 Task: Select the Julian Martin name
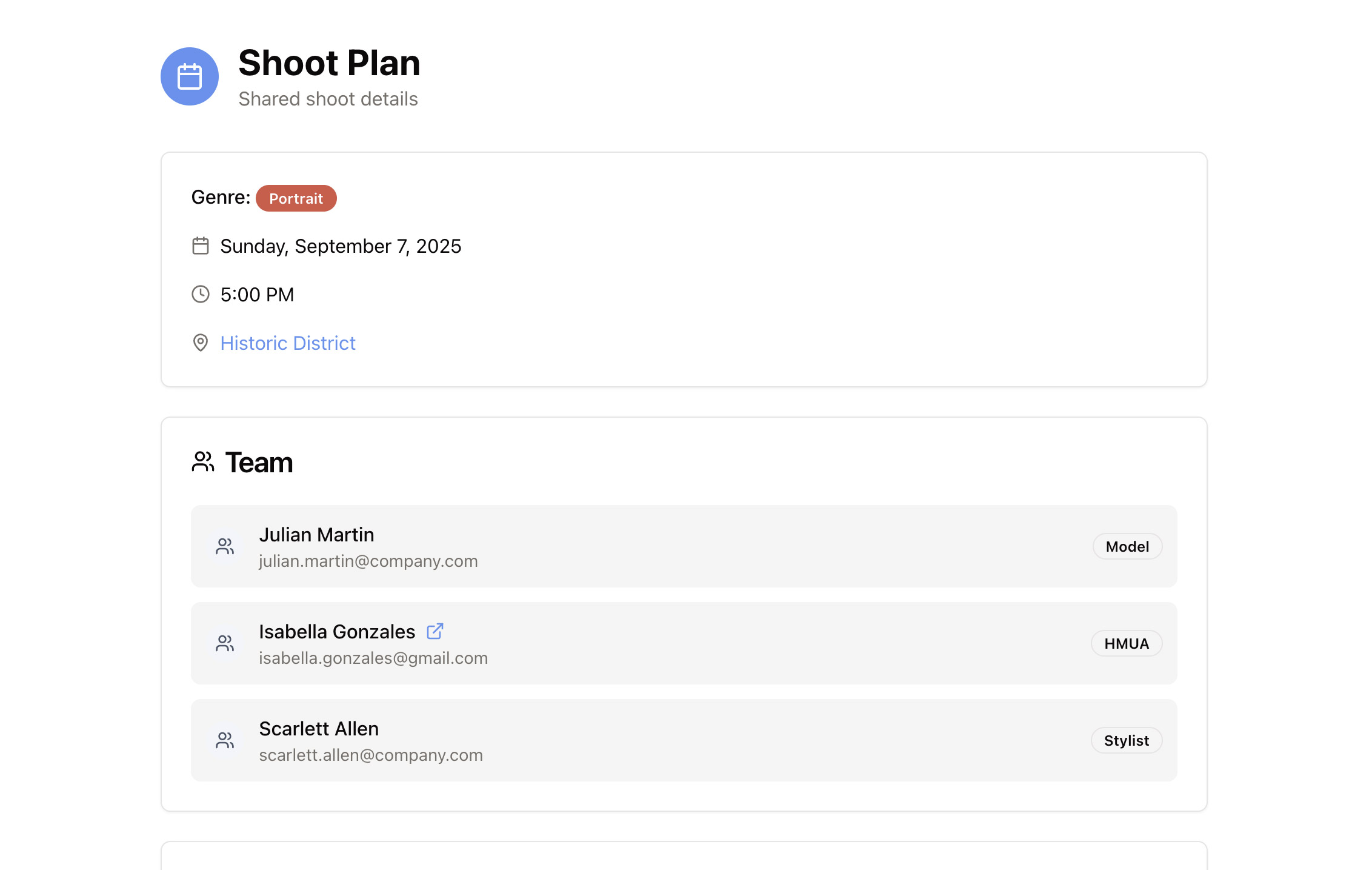316,535
